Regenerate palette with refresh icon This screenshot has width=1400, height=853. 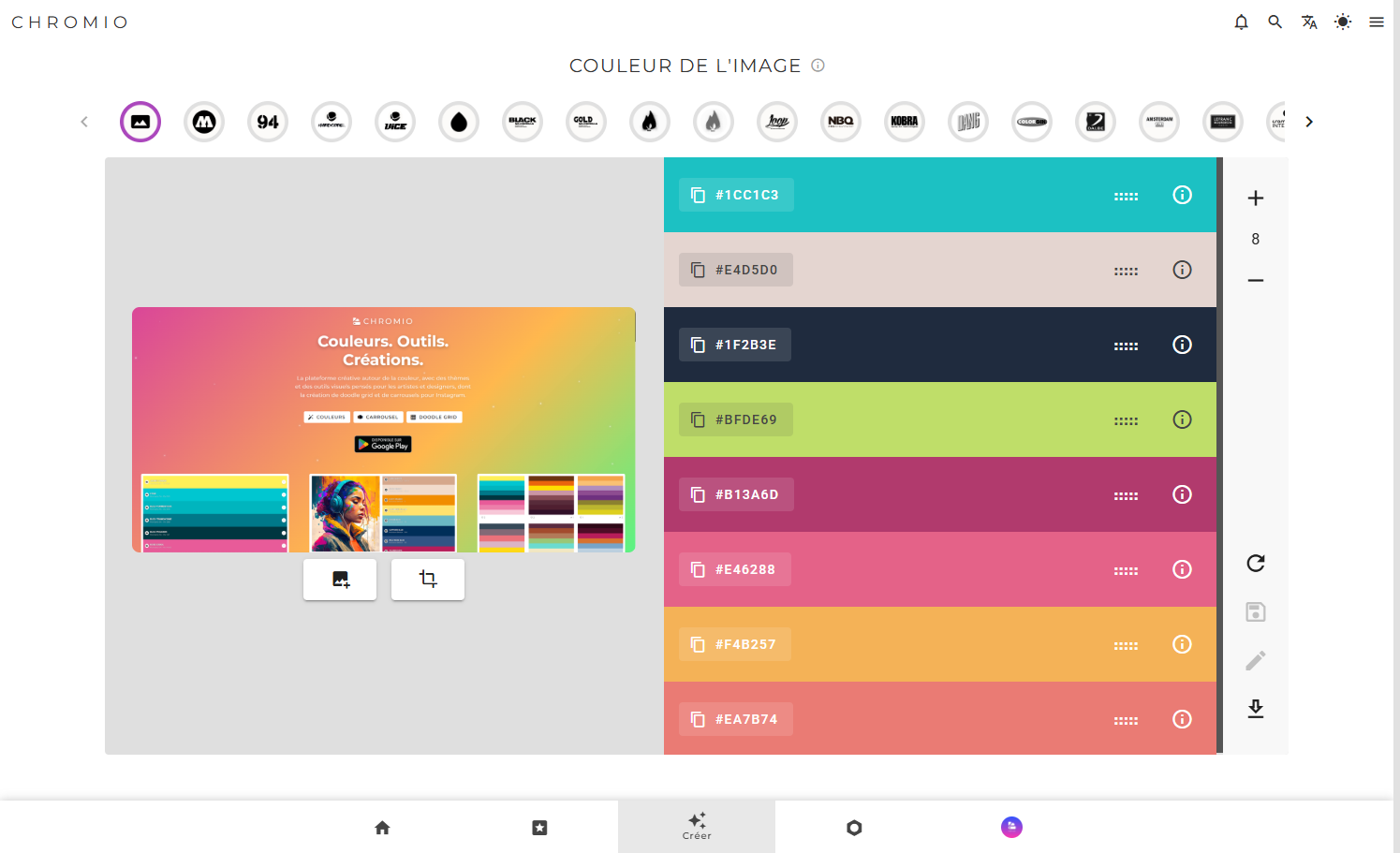click(1256, 563)
